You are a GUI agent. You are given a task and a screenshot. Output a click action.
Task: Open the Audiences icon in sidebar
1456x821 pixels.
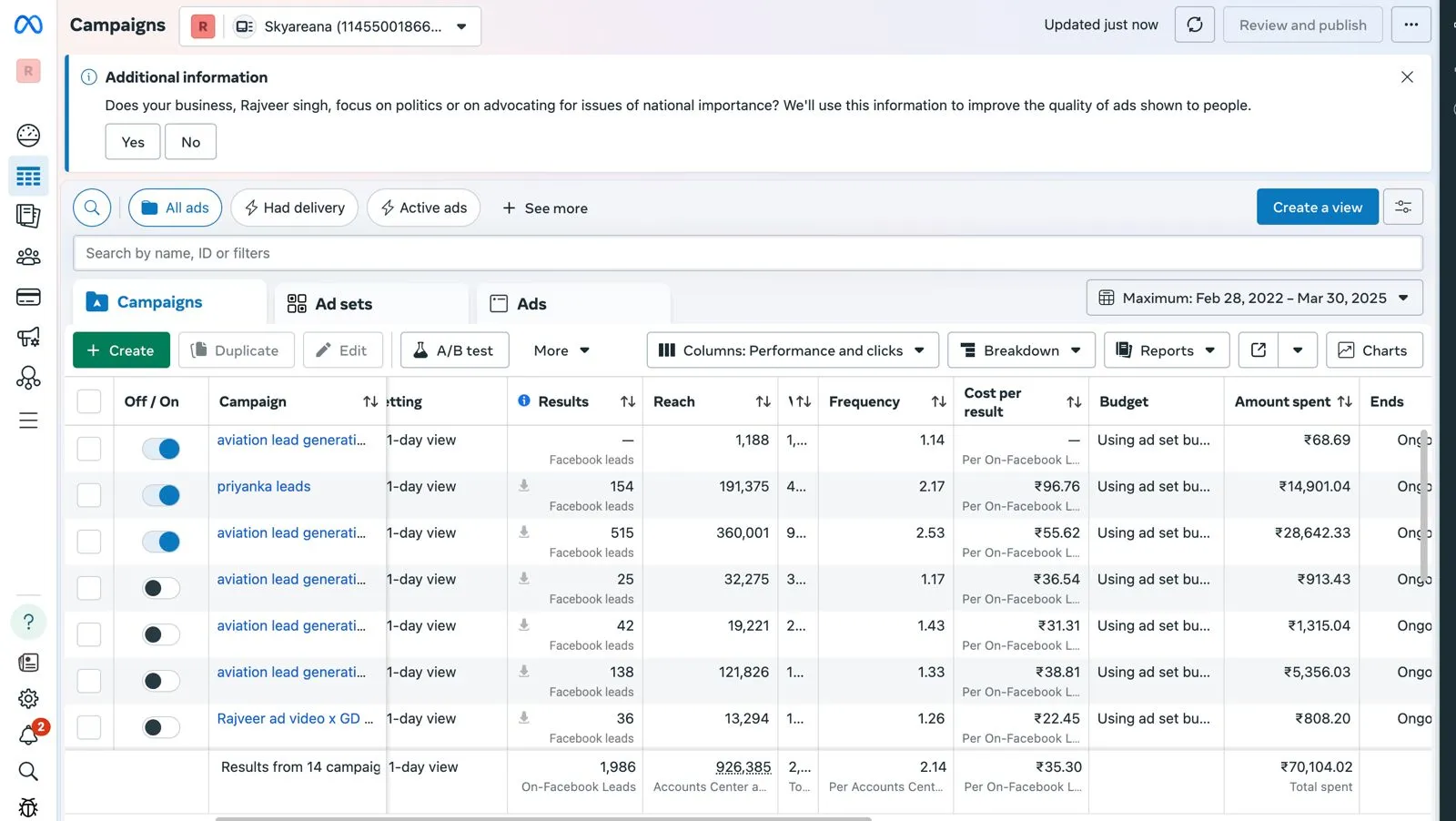tap(28, 257)
